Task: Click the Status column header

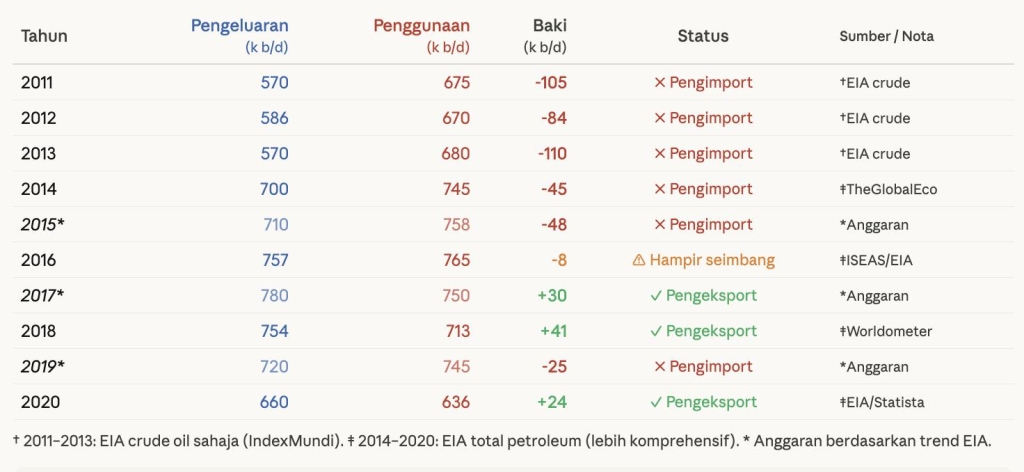Action: [703, 36]
